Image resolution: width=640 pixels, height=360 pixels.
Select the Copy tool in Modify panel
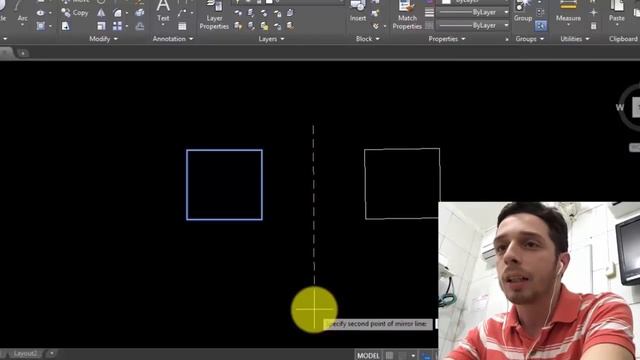coord(75,13)
